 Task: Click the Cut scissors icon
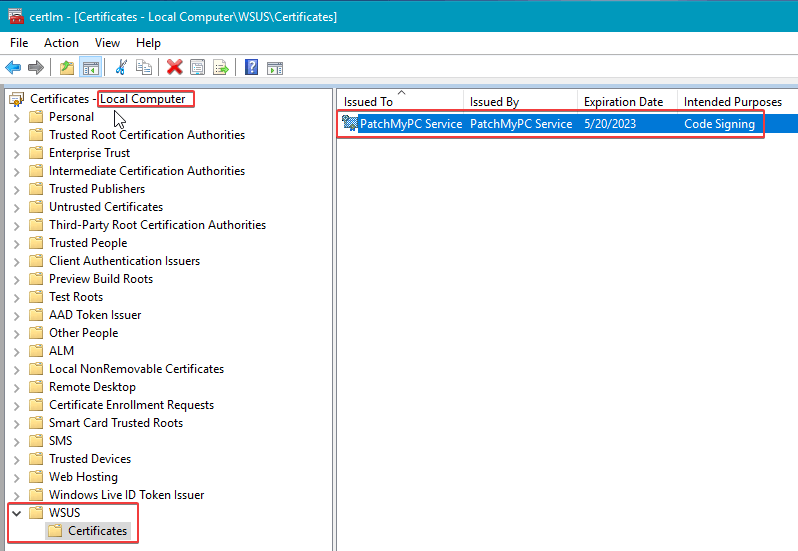(121, 67)
